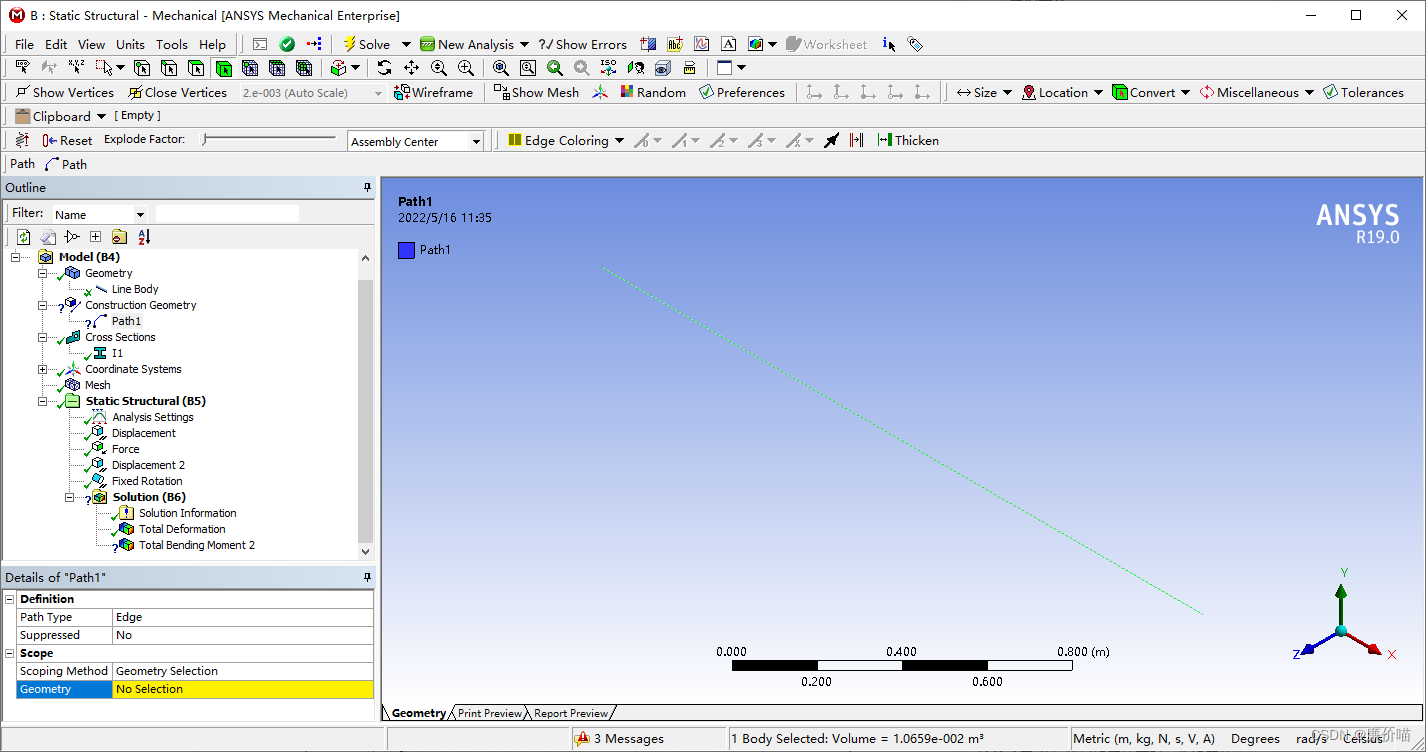Click the Selection Information icon
This screenshot has height=752, width=1426.
pyautogui.click(x=889, y=44)
